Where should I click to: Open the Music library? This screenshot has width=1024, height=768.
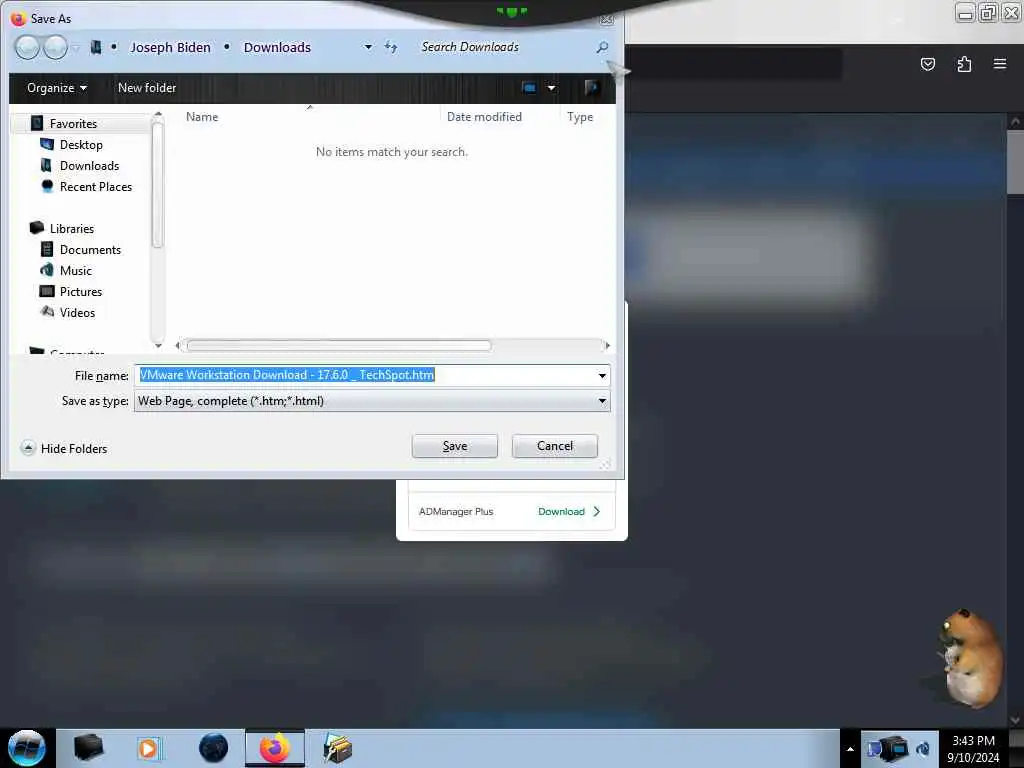click(x=76, y=270)
